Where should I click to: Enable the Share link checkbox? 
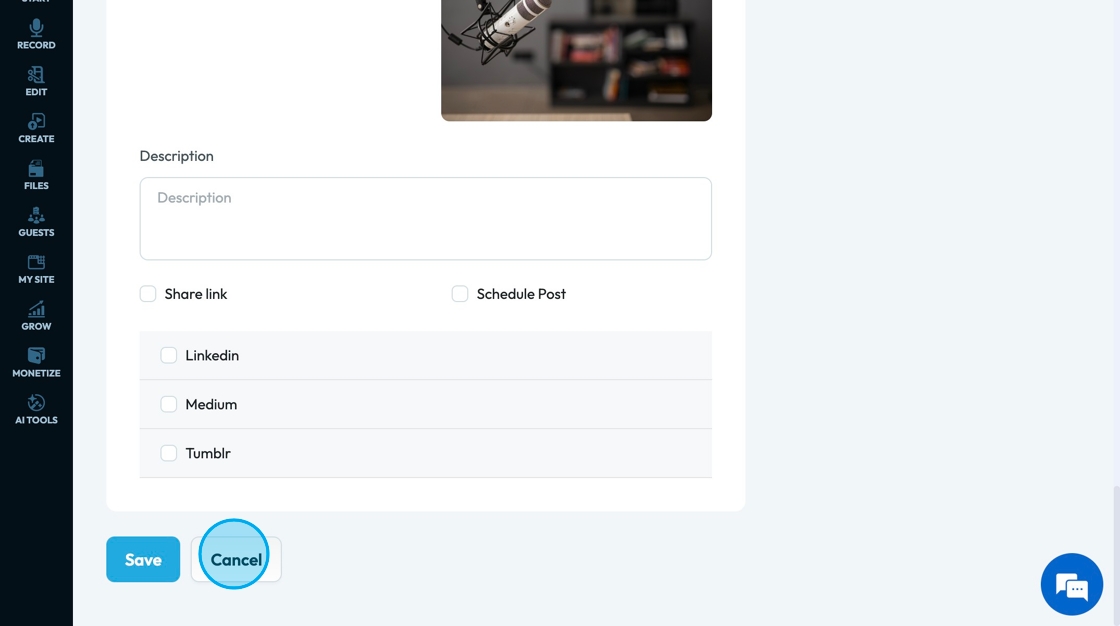(x=148, y=294)
